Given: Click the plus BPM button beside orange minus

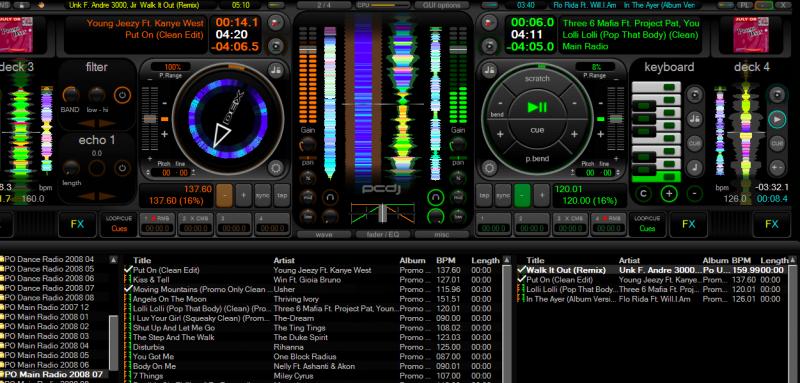Looking at the screenshot, I should tap(243, 195).
